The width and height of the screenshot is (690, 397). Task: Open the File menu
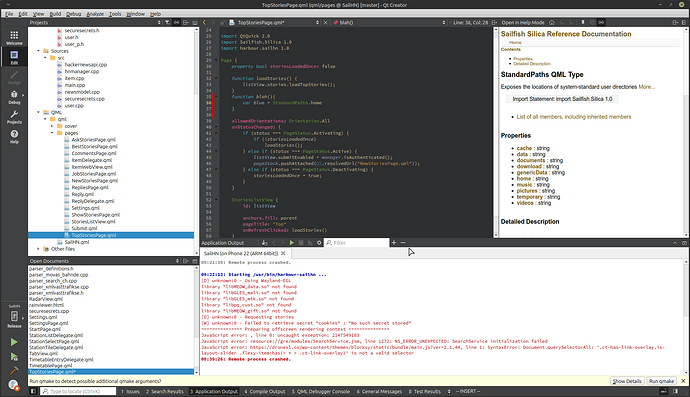coord(9,14)
